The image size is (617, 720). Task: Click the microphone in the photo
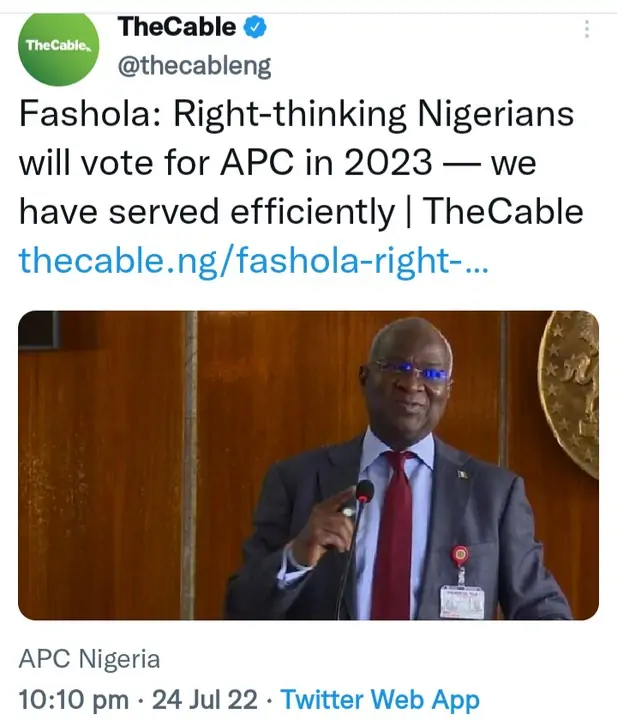click(363, 492)
